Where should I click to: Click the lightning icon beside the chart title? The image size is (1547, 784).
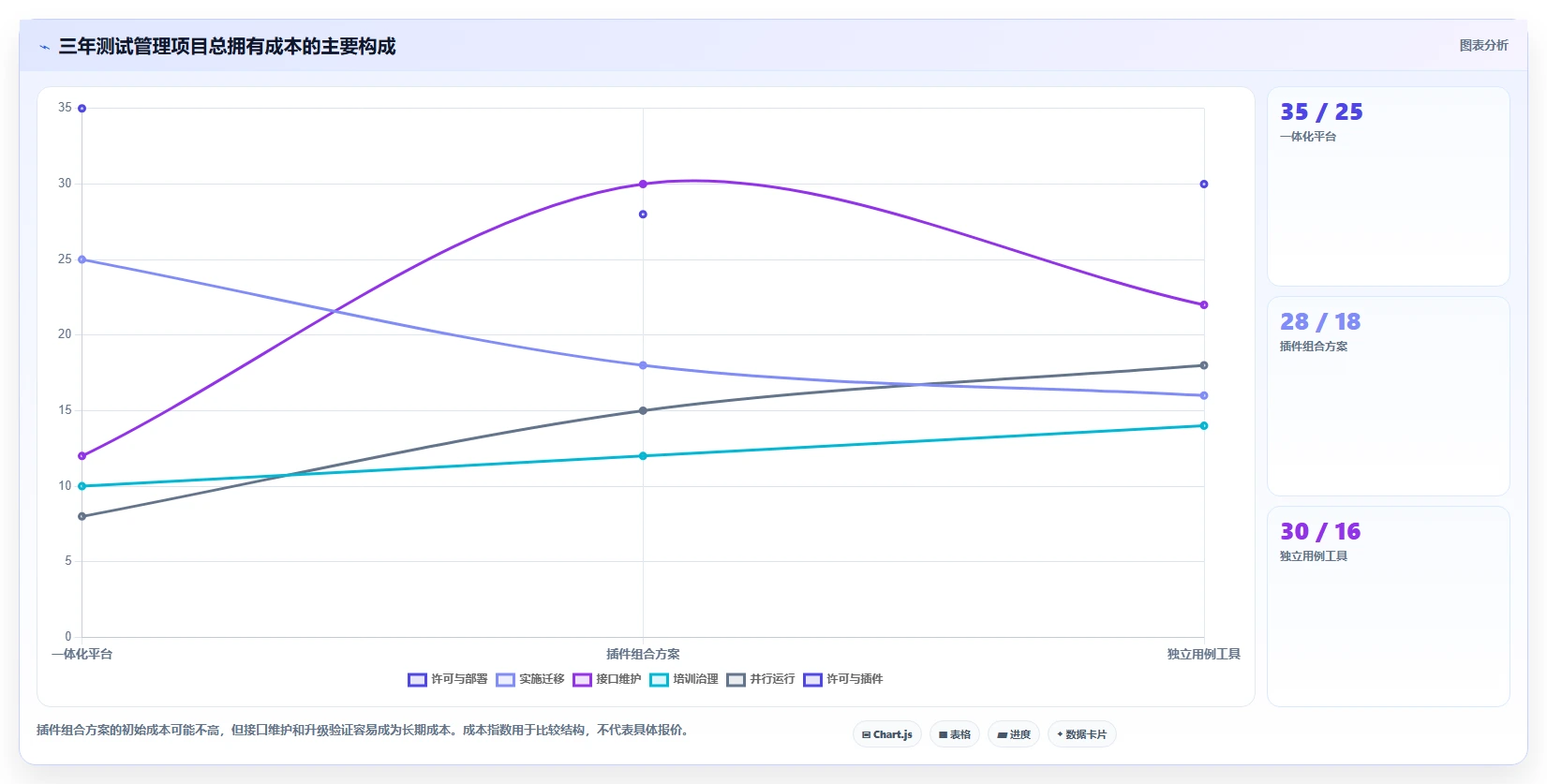pyautogui.click(x=44, y=47)
